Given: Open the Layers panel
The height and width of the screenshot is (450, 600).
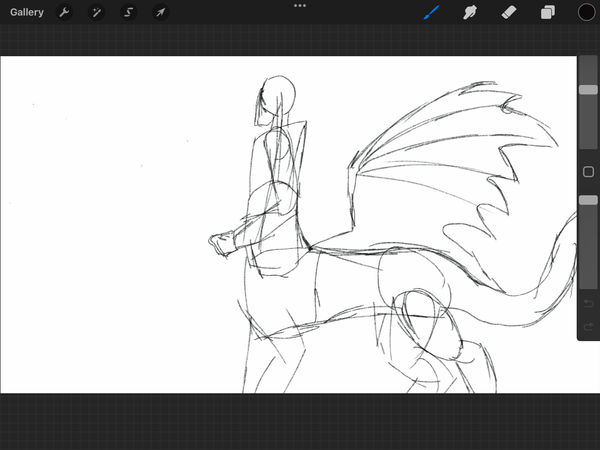Looking at the screenshot, I should tap(548, 12).
